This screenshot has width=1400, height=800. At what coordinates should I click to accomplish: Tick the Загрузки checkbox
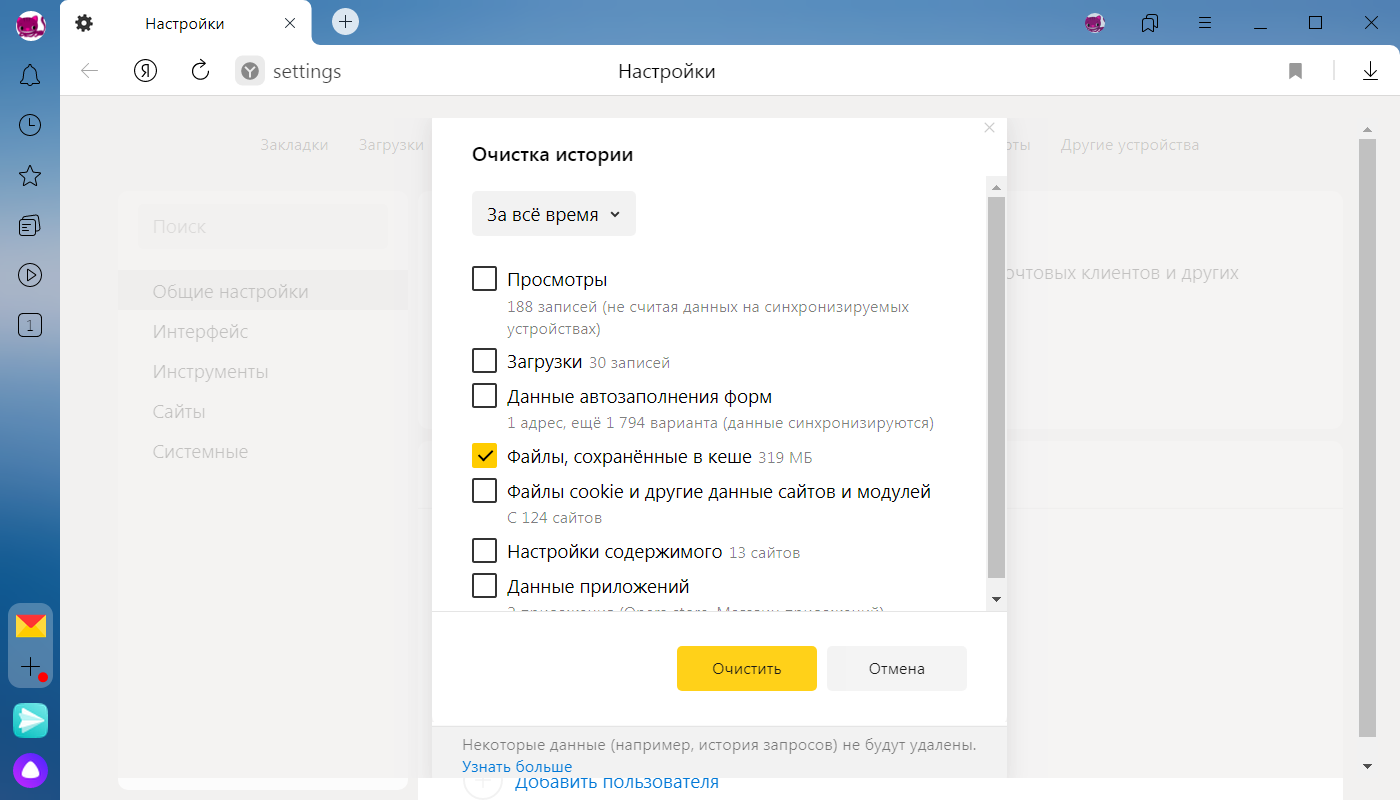tap(484, 360)
